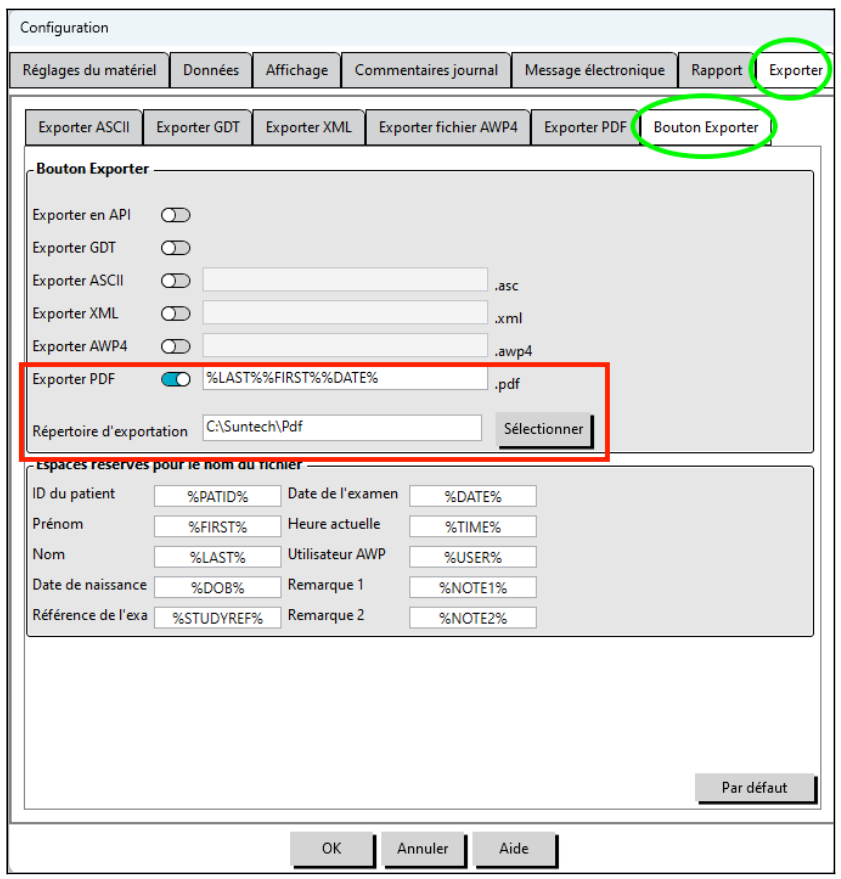The width and height of the screenshot is (841, 879).
Task: Switch to the Exporter fichier AWP4 sub-tab
Action: pos(448,127)
